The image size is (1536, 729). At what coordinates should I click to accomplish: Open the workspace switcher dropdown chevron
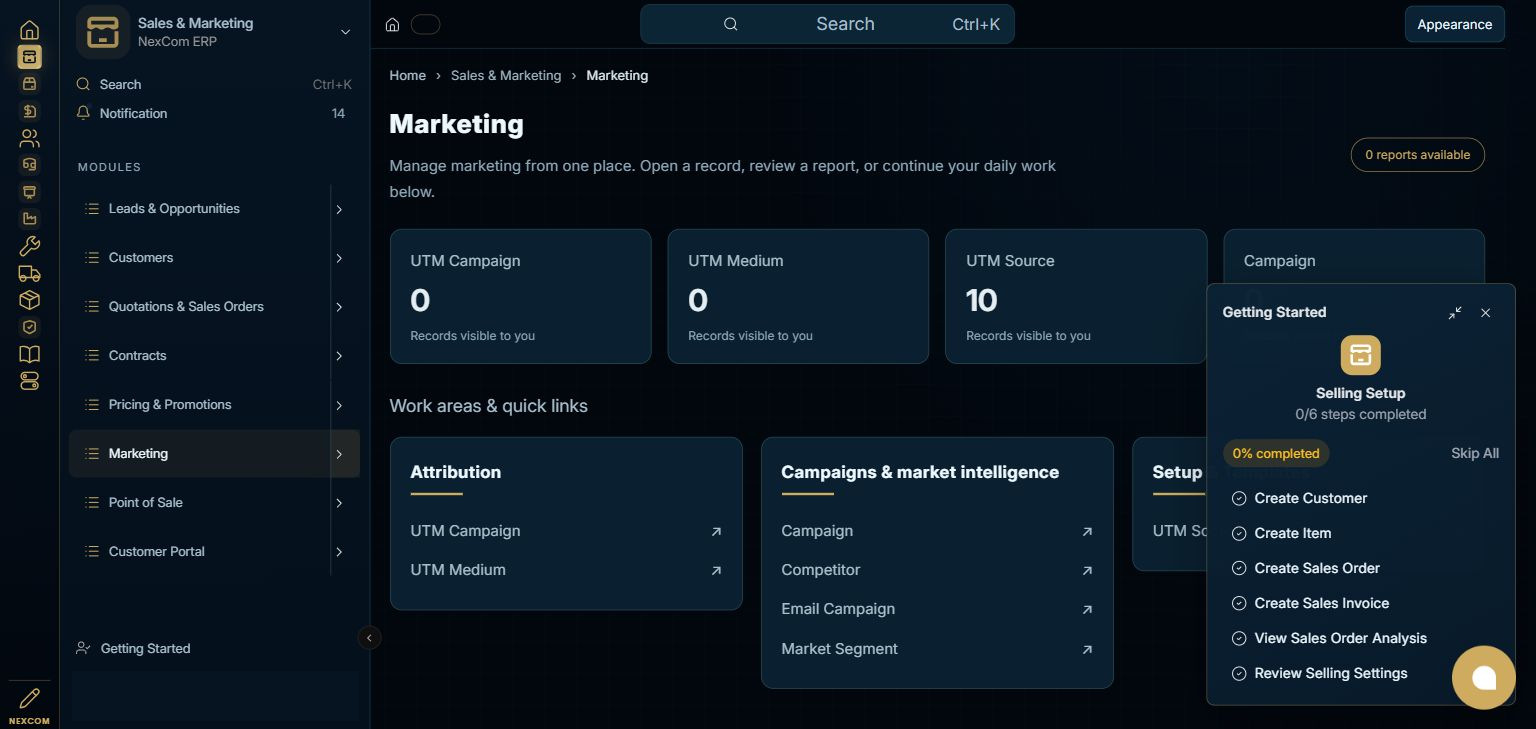(345, 32)
